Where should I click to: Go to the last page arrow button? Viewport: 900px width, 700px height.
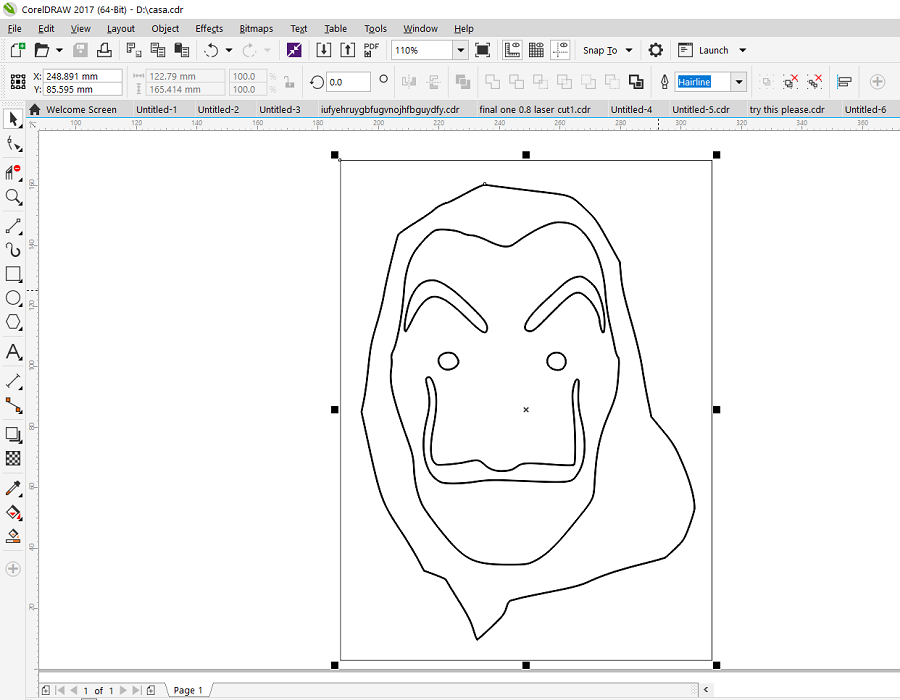tap(137, 690)
